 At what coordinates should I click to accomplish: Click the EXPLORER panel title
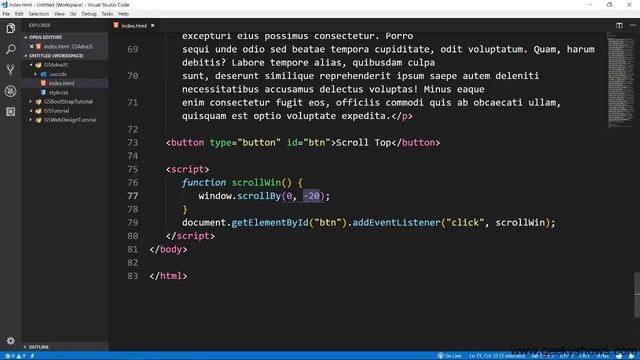pos(39,25)
